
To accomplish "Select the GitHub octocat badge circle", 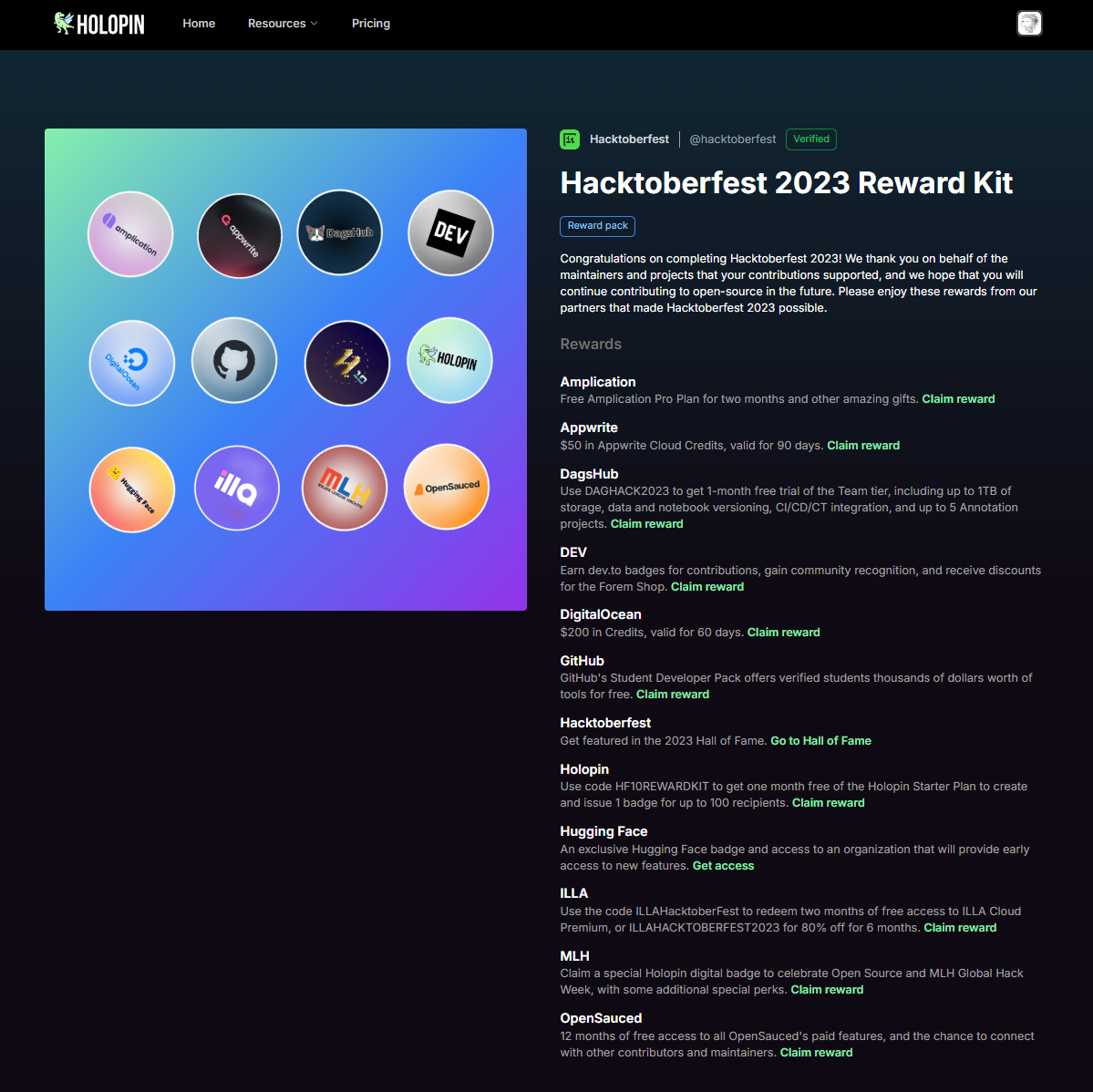I will point(234,360).
